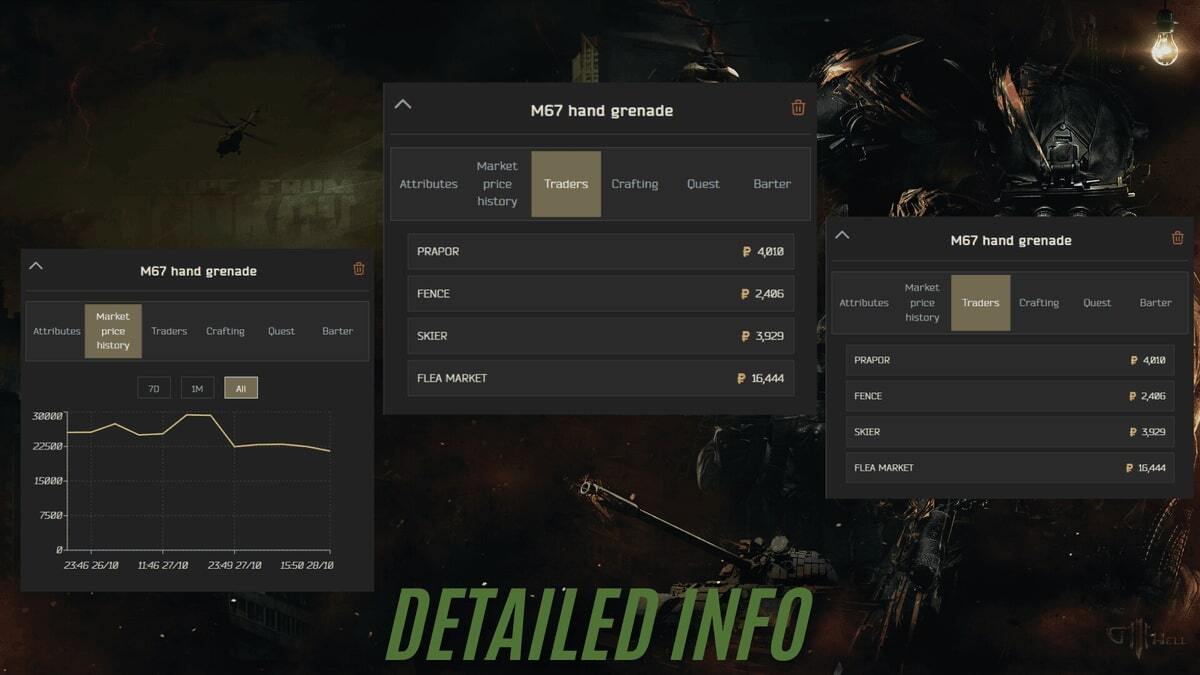Click right panel title M67 hand grenade

pos(1010,240)
